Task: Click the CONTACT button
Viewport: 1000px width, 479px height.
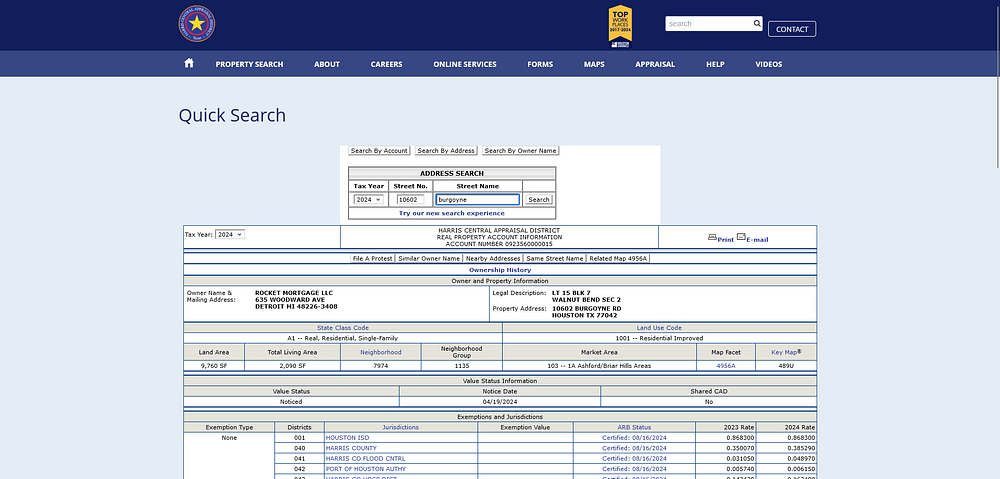Action: (x=792, y=29)
